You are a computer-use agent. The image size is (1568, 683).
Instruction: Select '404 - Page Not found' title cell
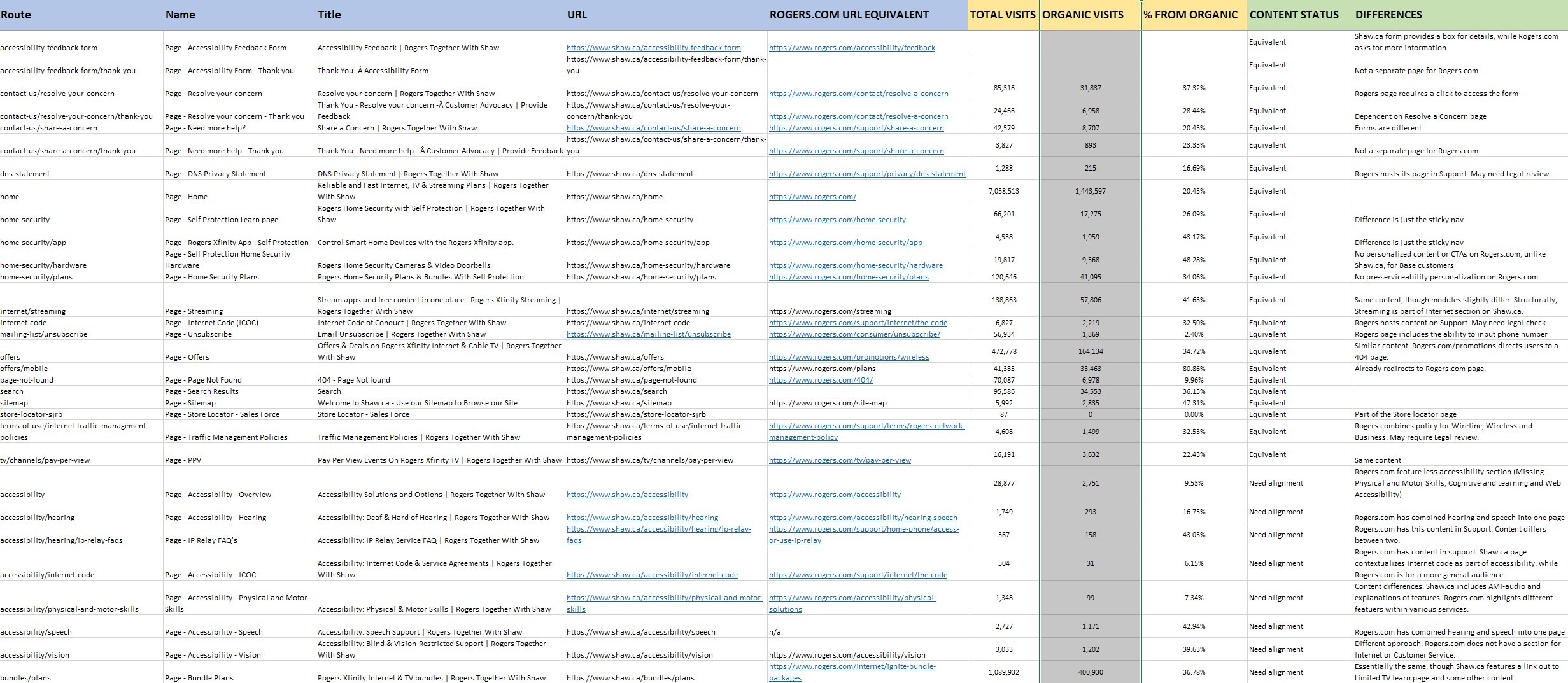click(x=440, y=380)
